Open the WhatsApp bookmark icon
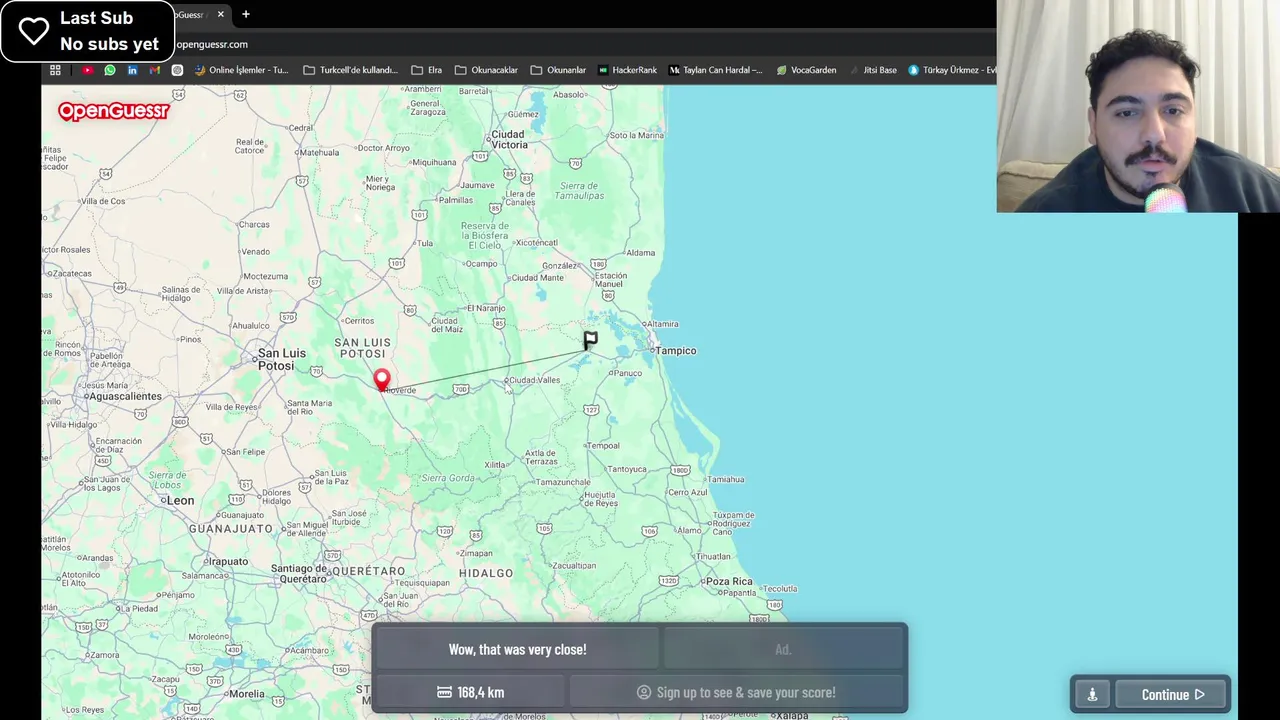1280x720 pixels. pyautogui.click(x=110, y=70)
